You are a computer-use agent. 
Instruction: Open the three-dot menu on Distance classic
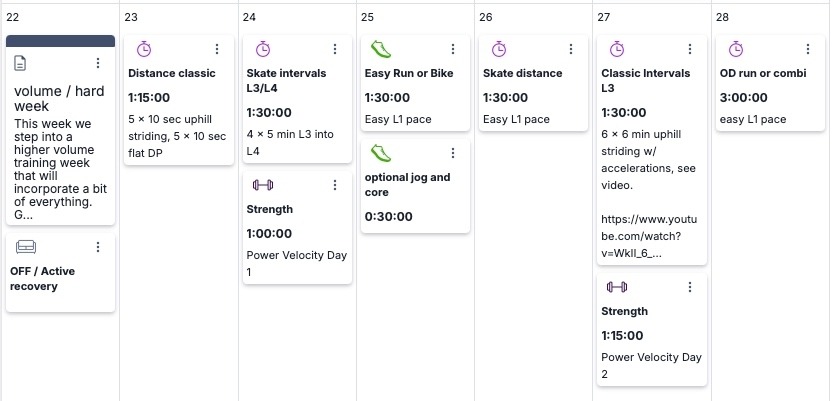click(x=217, y=49)
